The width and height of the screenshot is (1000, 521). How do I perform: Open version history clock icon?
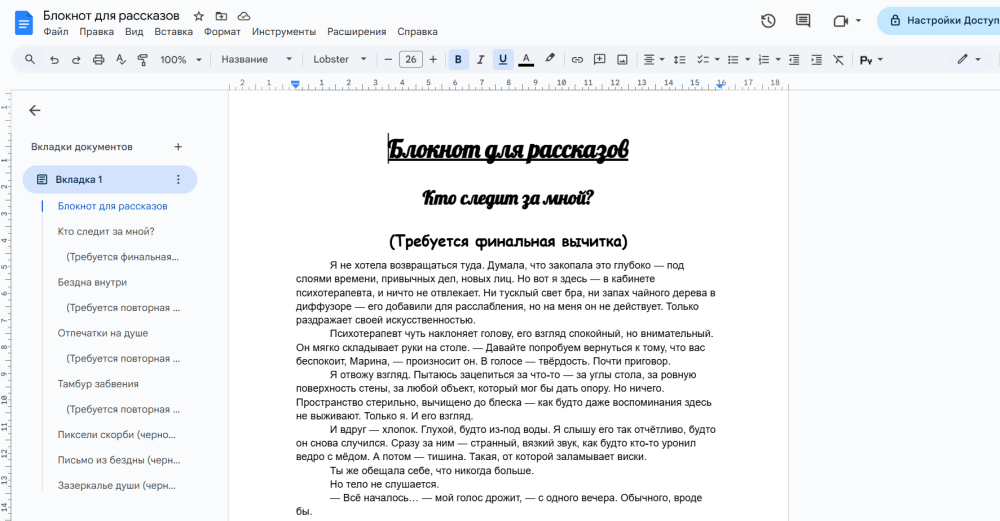click(768, 20)
